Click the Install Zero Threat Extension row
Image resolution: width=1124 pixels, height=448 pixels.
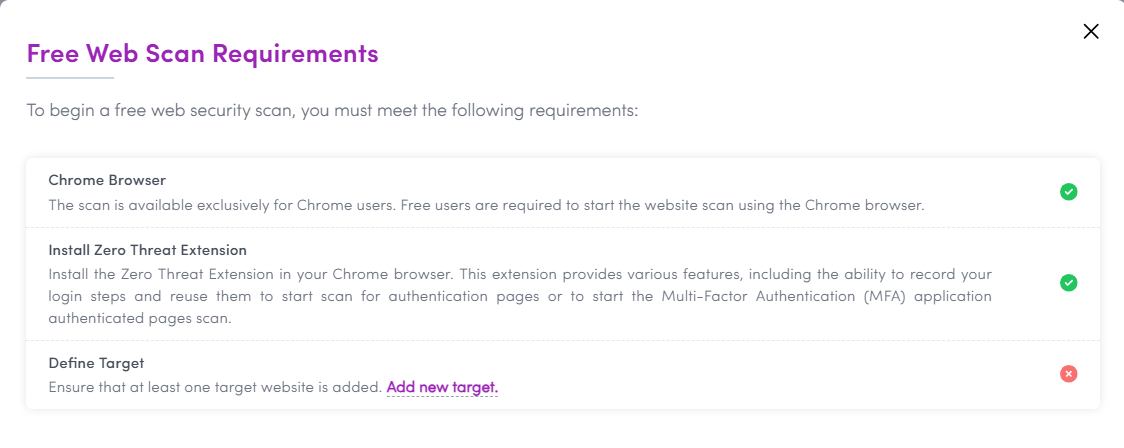(x=563, y=284)
